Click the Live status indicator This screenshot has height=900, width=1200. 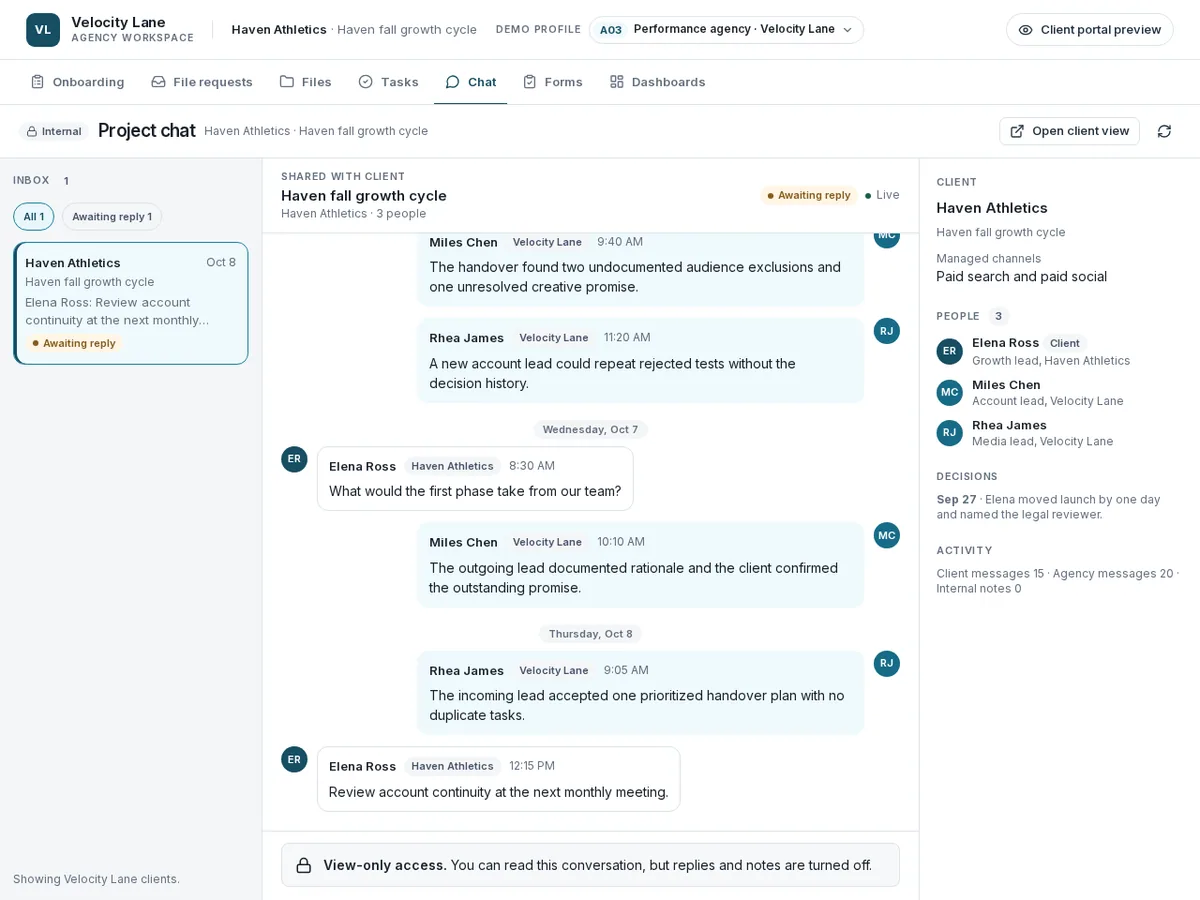click(882, 195)
